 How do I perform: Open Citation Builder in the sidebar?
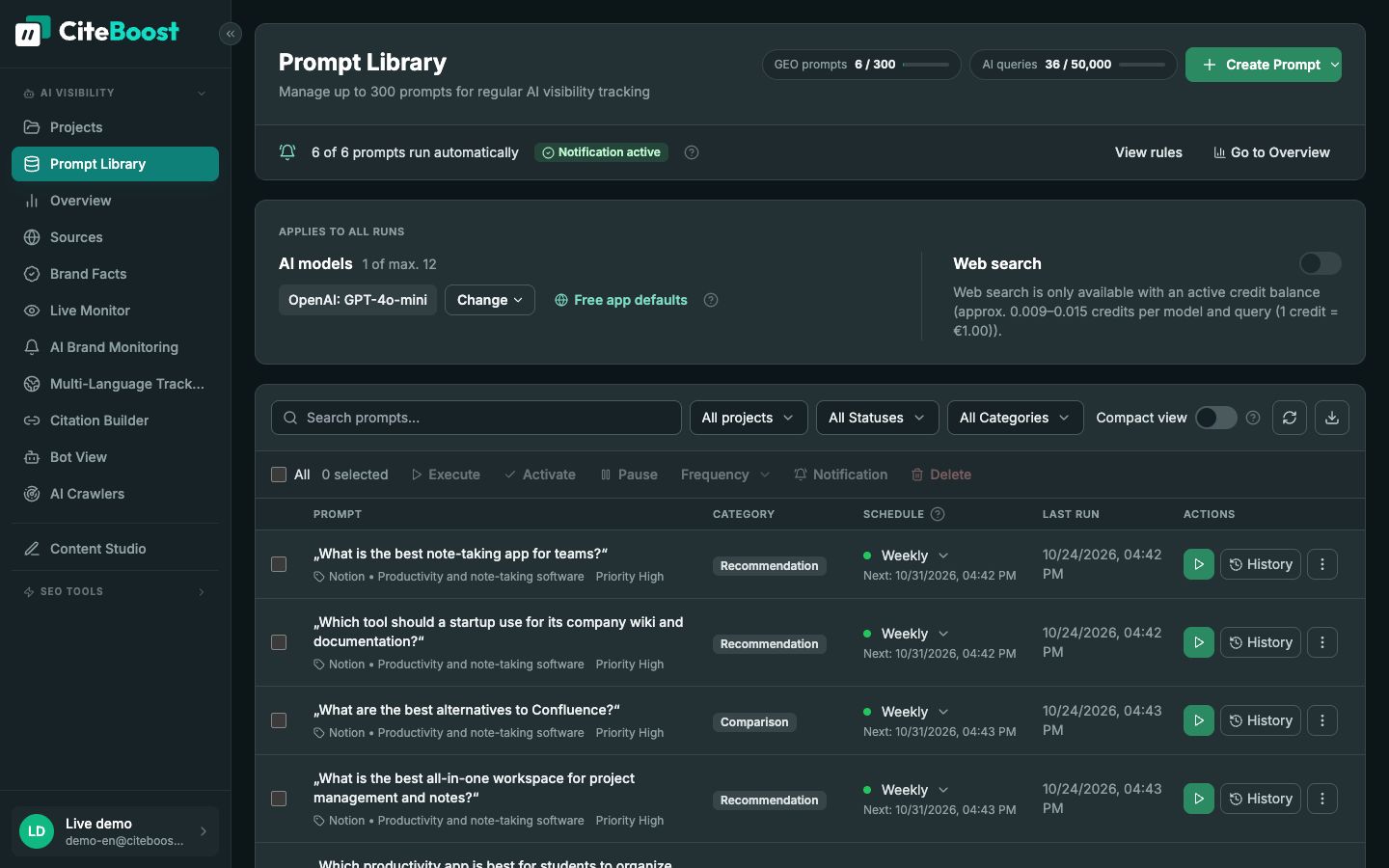pos(115,420)
